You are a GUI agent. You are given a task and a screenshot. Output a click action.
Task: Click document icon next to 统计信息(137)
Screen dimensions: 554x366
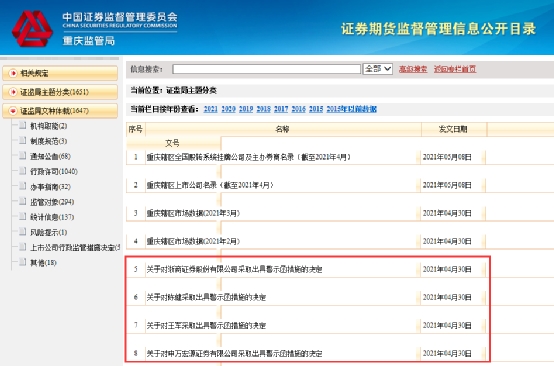(23, 217)
